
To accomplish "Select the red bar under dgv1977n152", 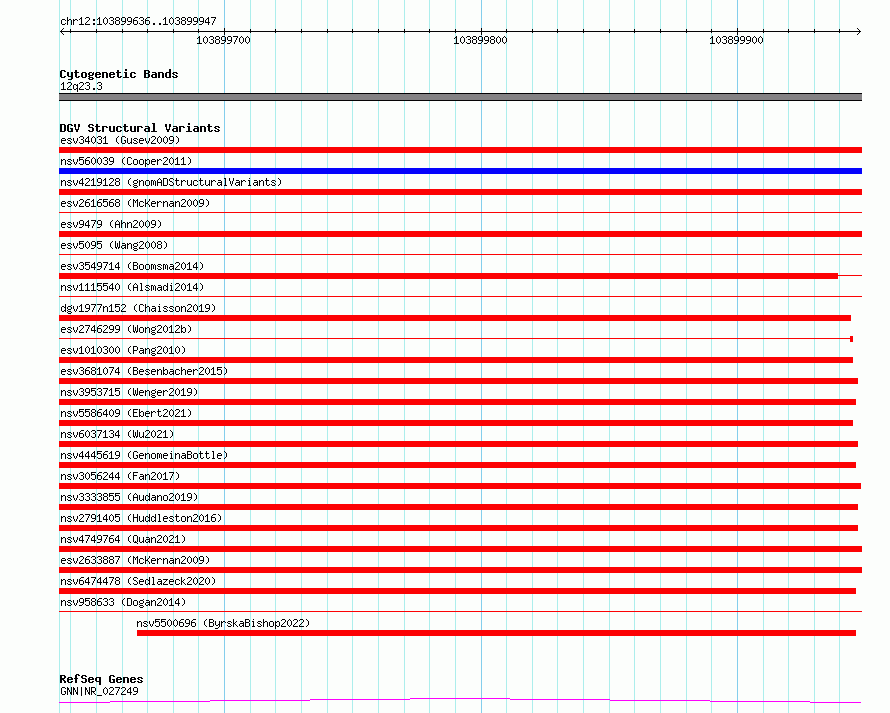I will [x=455, y=318].
